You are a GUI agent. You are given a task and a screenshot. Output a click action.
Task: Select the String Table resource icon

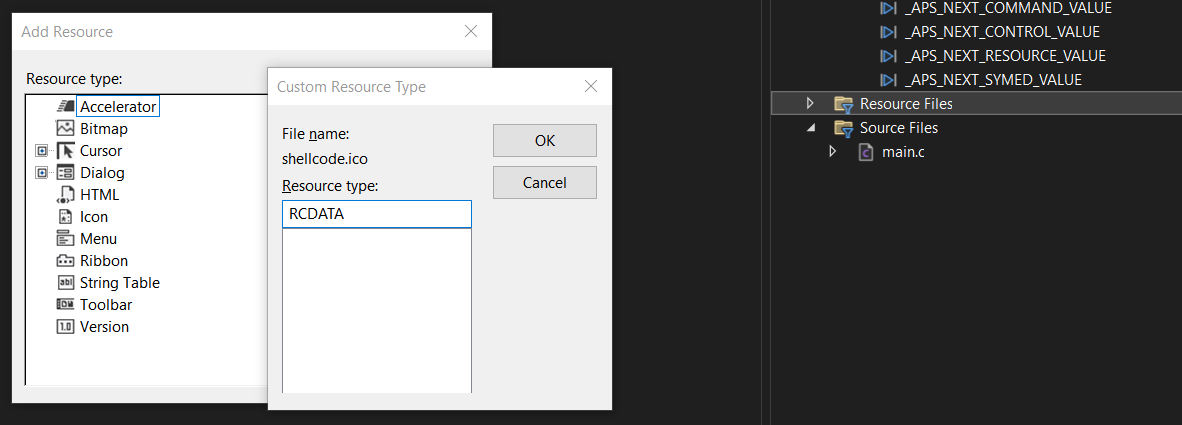point(66,283)
